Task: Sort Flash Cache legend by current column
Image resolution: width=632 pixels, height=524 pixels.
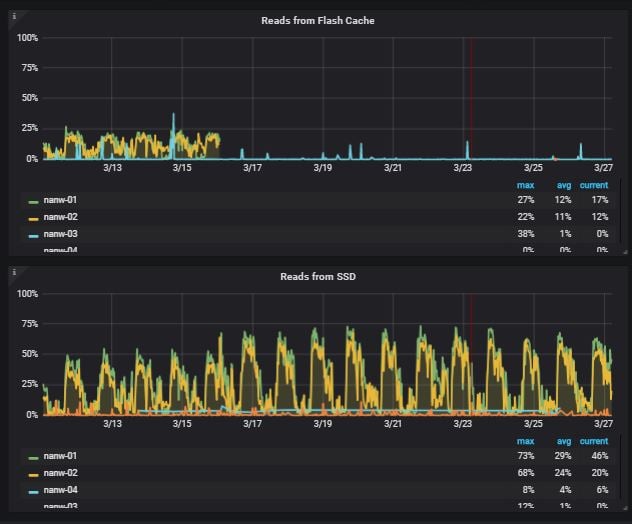Action: (594, 185)
